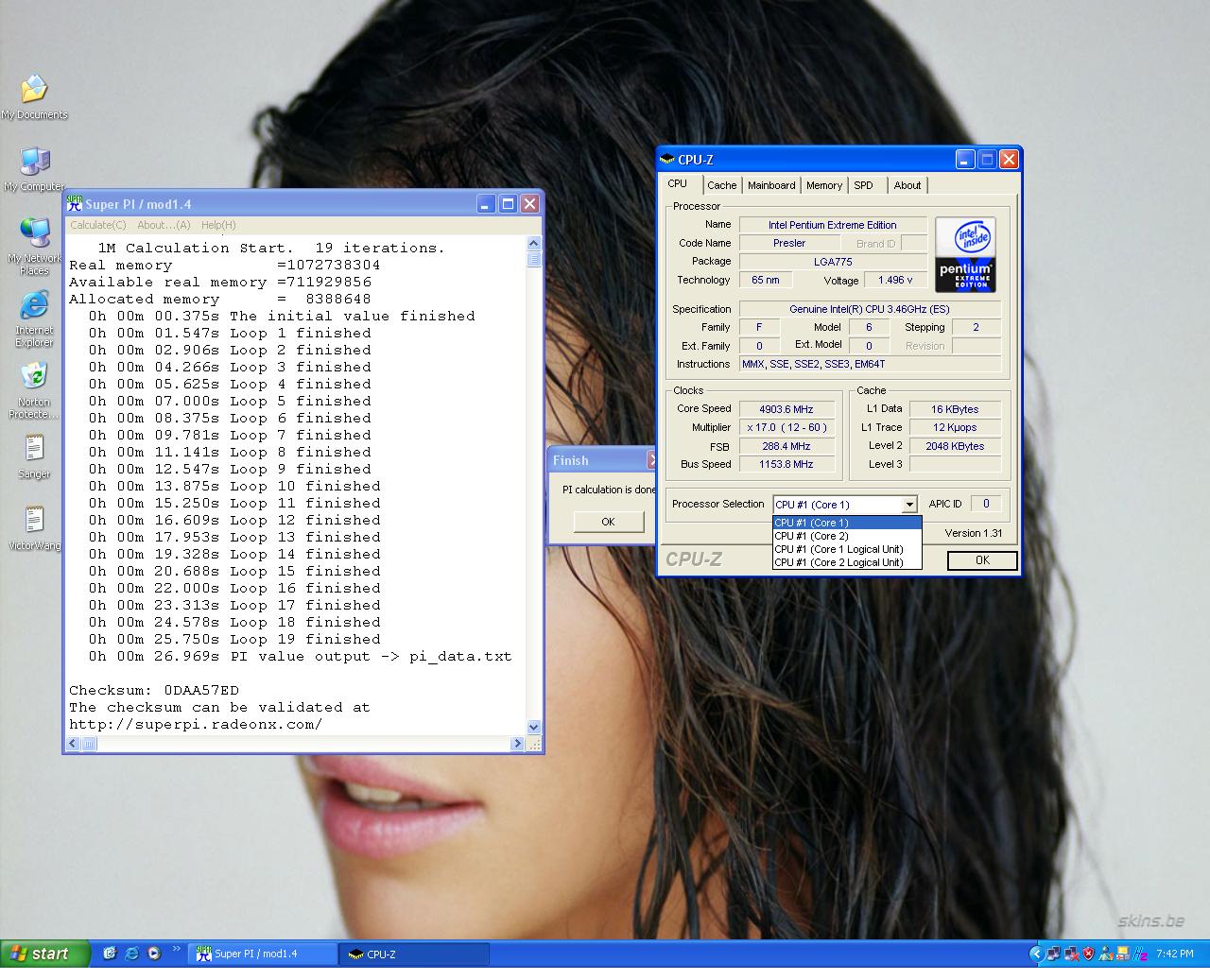
Task: Switch to the Mainboard tab in CPU-Z
Action: point(771,185)
